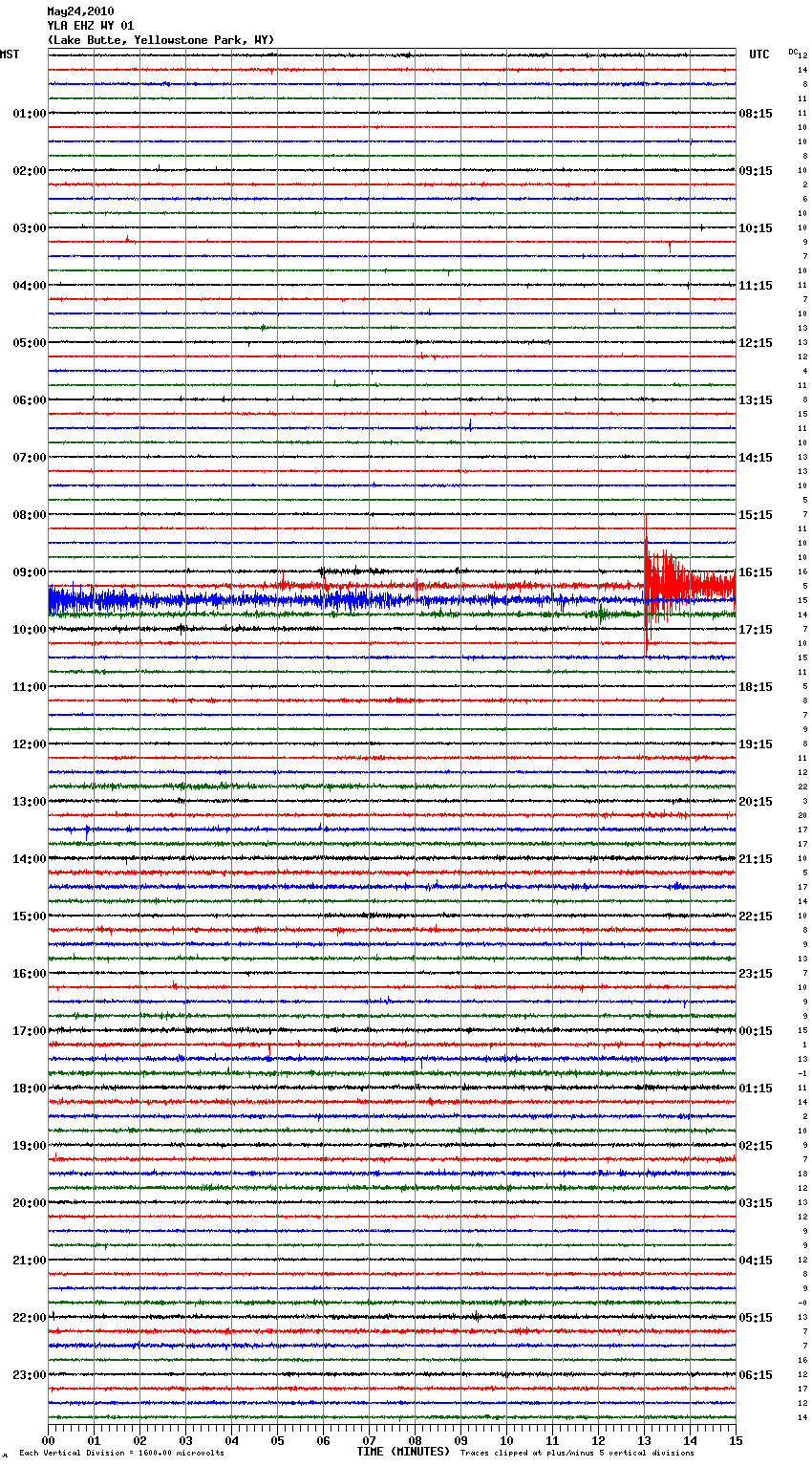This screenshot has height=1466, width=812.
Task: Click minute tick 10 on the time axis
Action: [506, 1440]
